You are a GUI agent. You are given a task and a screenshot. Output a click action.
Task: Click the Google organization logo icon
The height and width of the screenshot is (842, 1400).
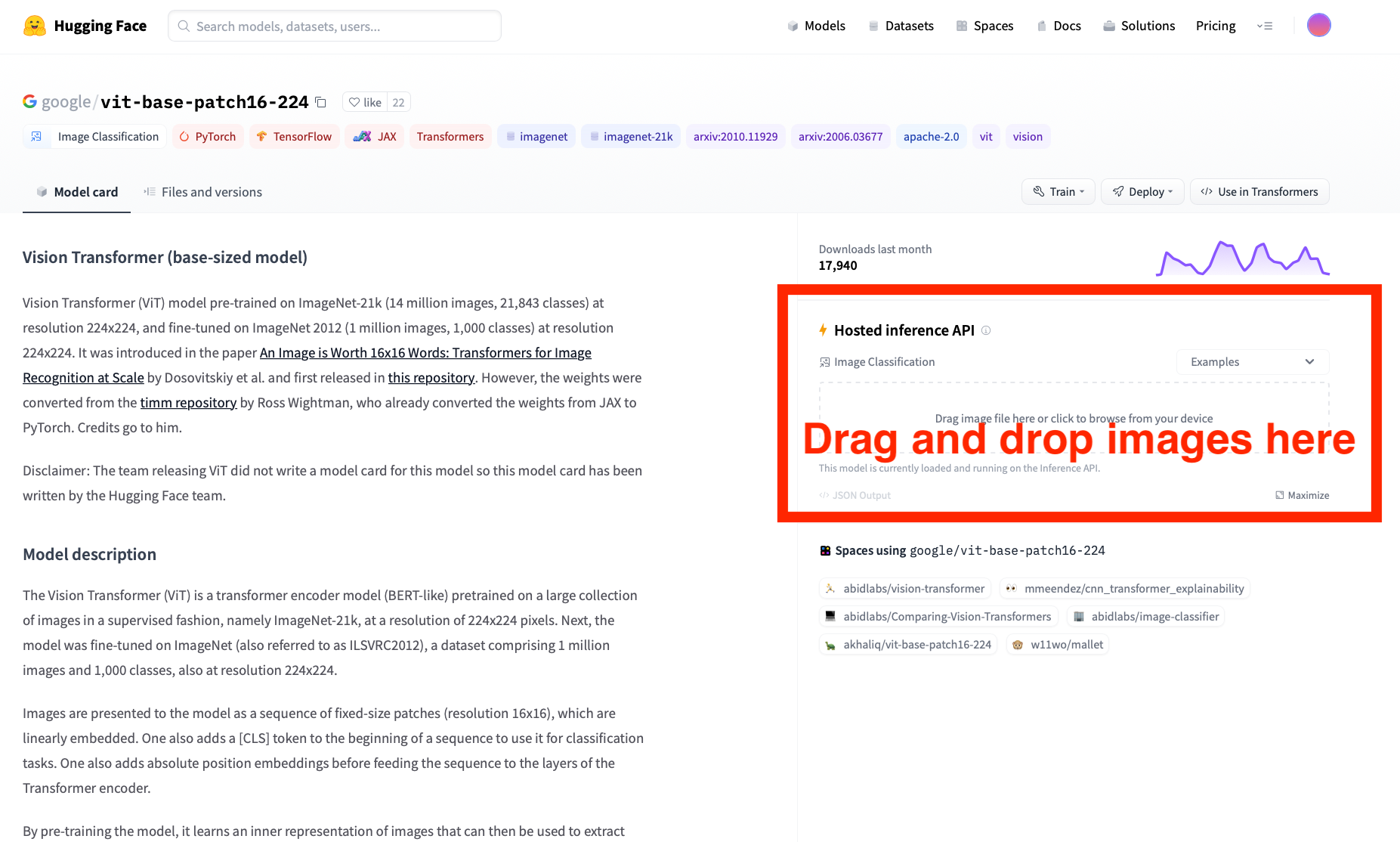30,101
